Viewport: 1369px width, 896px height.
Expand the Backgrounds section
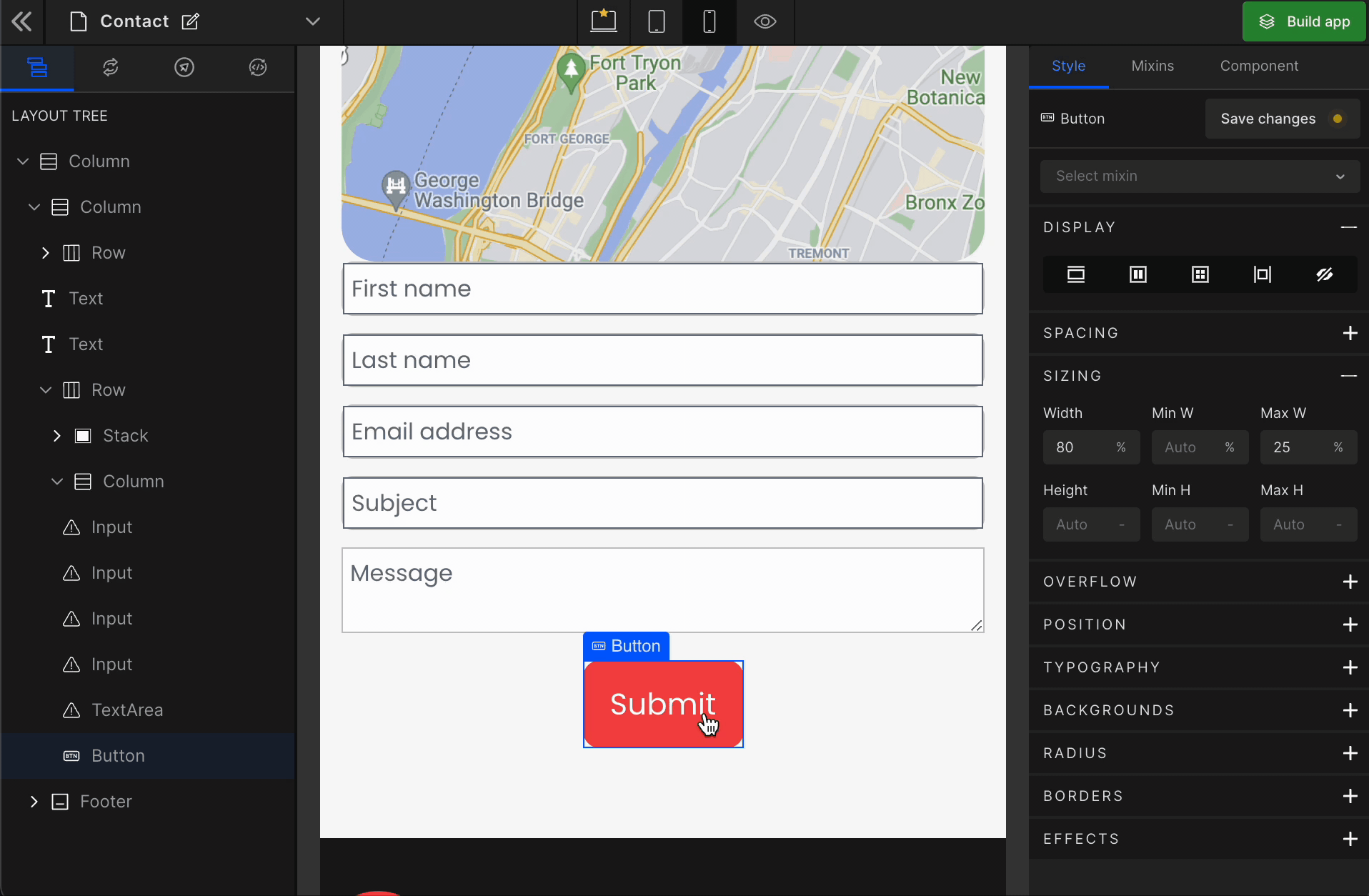1350,710
